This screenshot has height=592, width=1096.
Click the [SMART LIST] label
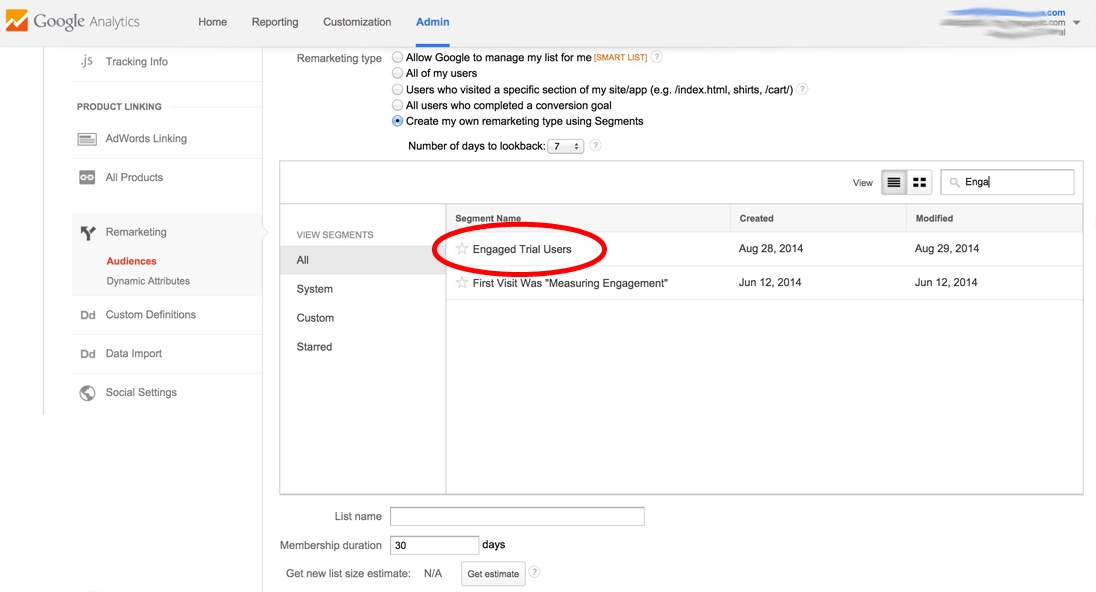coord(621,57)
